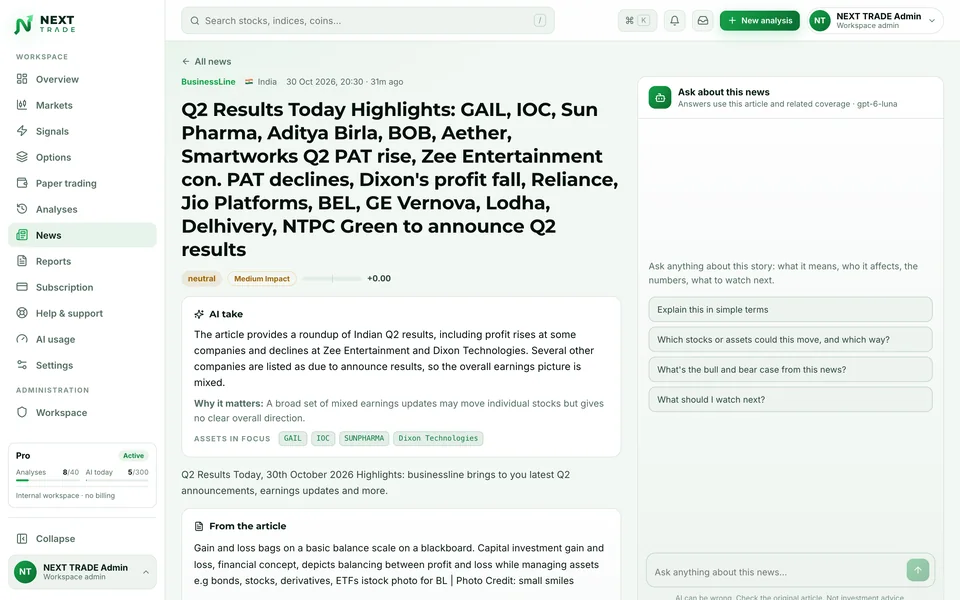Click the Workspace shield icon

pyautogui.click(x=22, y=413)
